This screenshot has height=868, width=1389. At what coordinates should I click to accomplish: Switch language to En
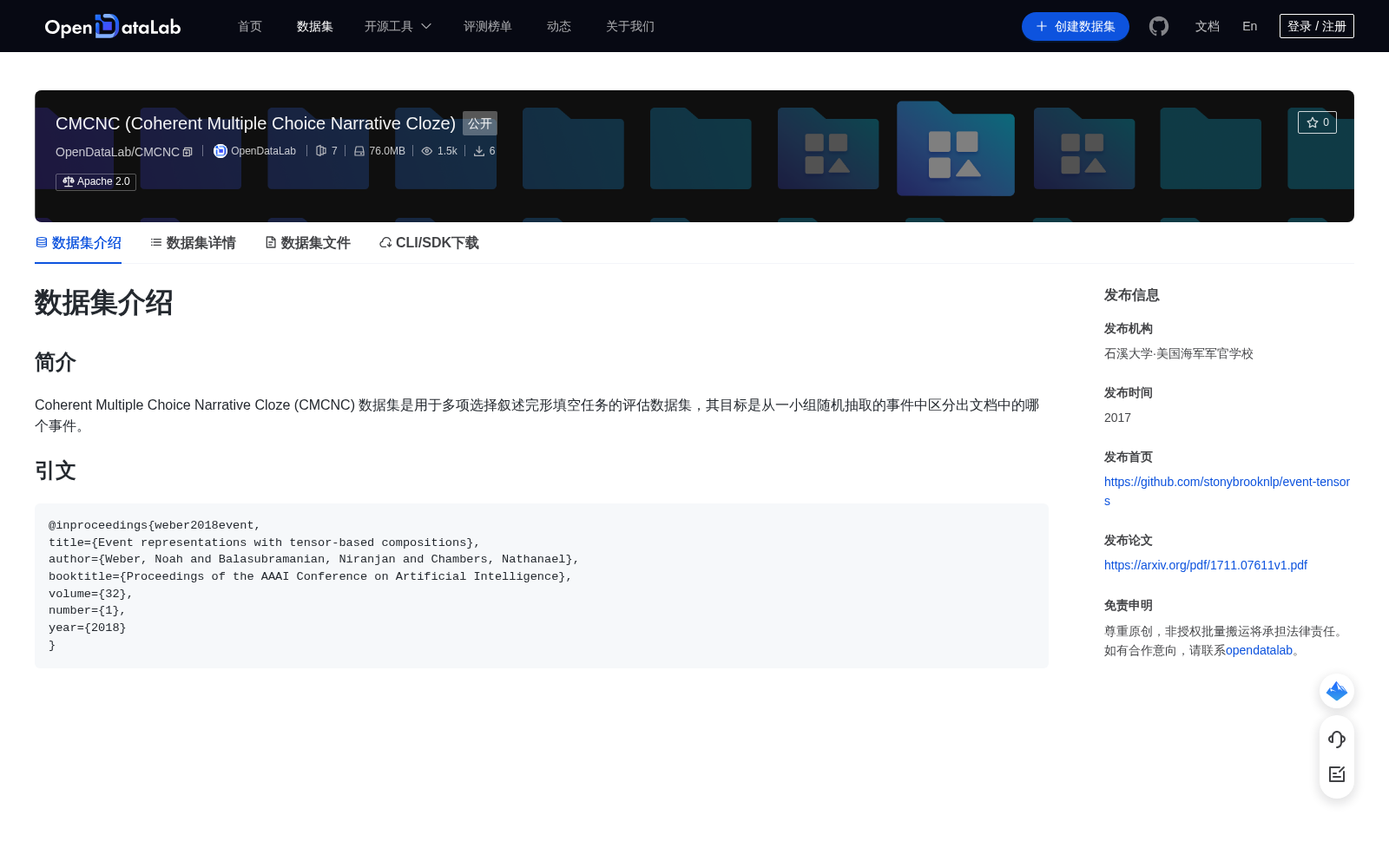pyautogui.click(x=1250, y=26)
